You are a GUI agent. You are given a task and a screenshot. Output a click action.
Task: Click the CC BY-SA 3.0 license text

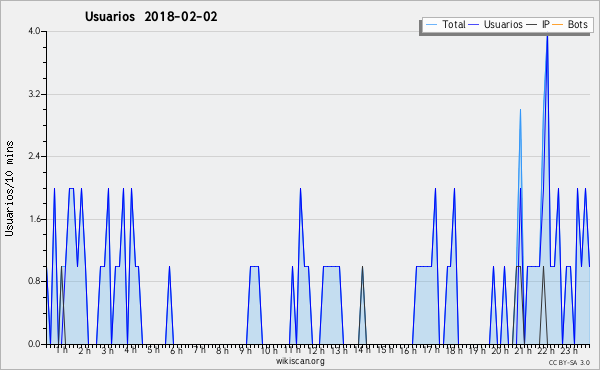[569, 362]
